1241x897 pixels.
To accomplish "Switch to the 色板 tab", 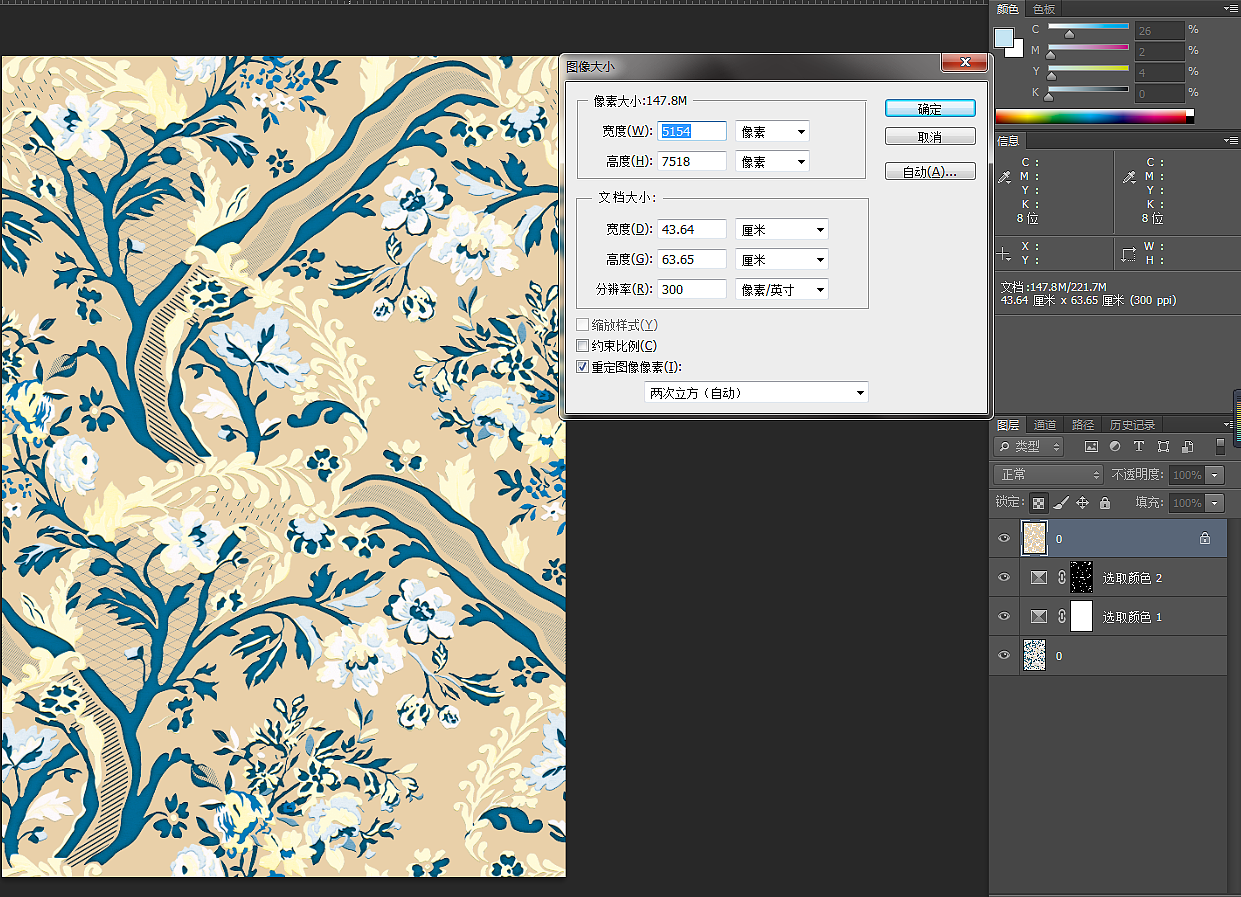I will click(1043, 8).
